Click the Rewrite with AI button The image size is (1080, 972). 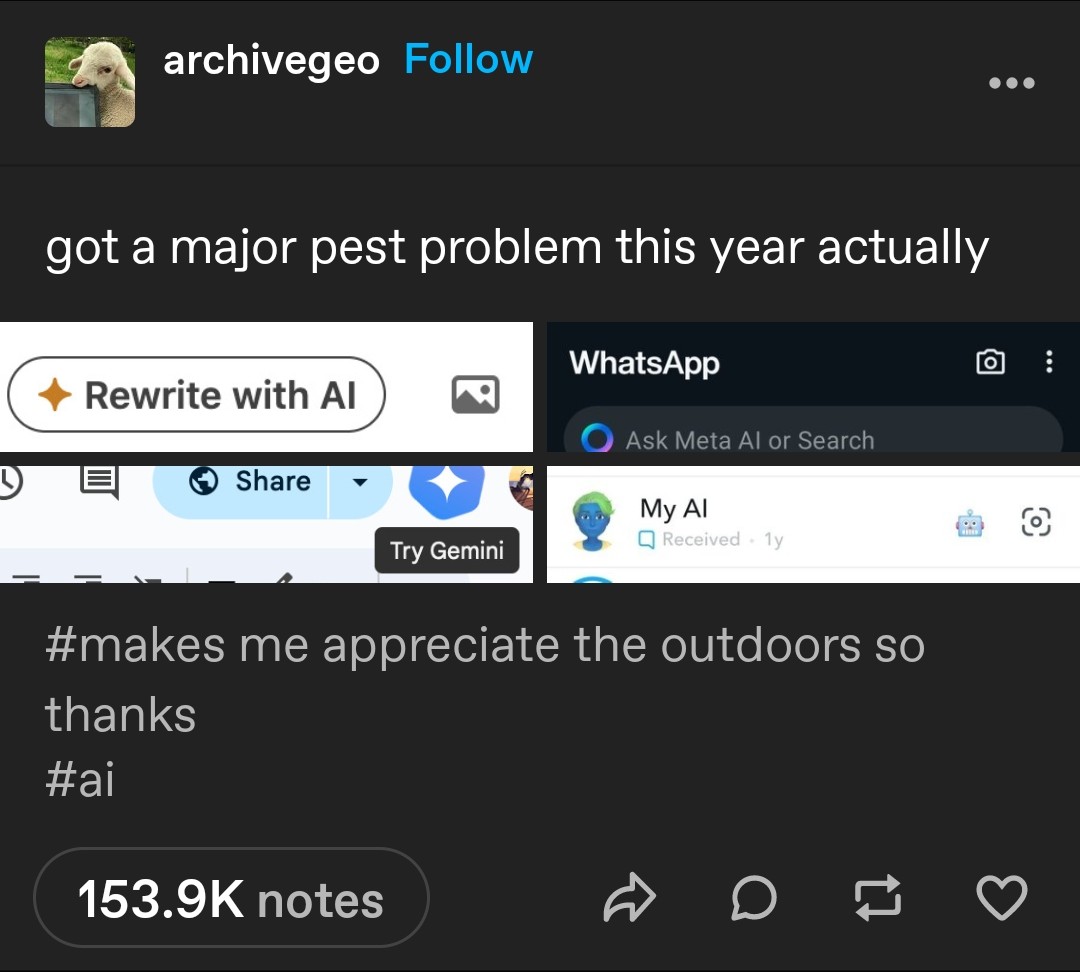(196, 395)
